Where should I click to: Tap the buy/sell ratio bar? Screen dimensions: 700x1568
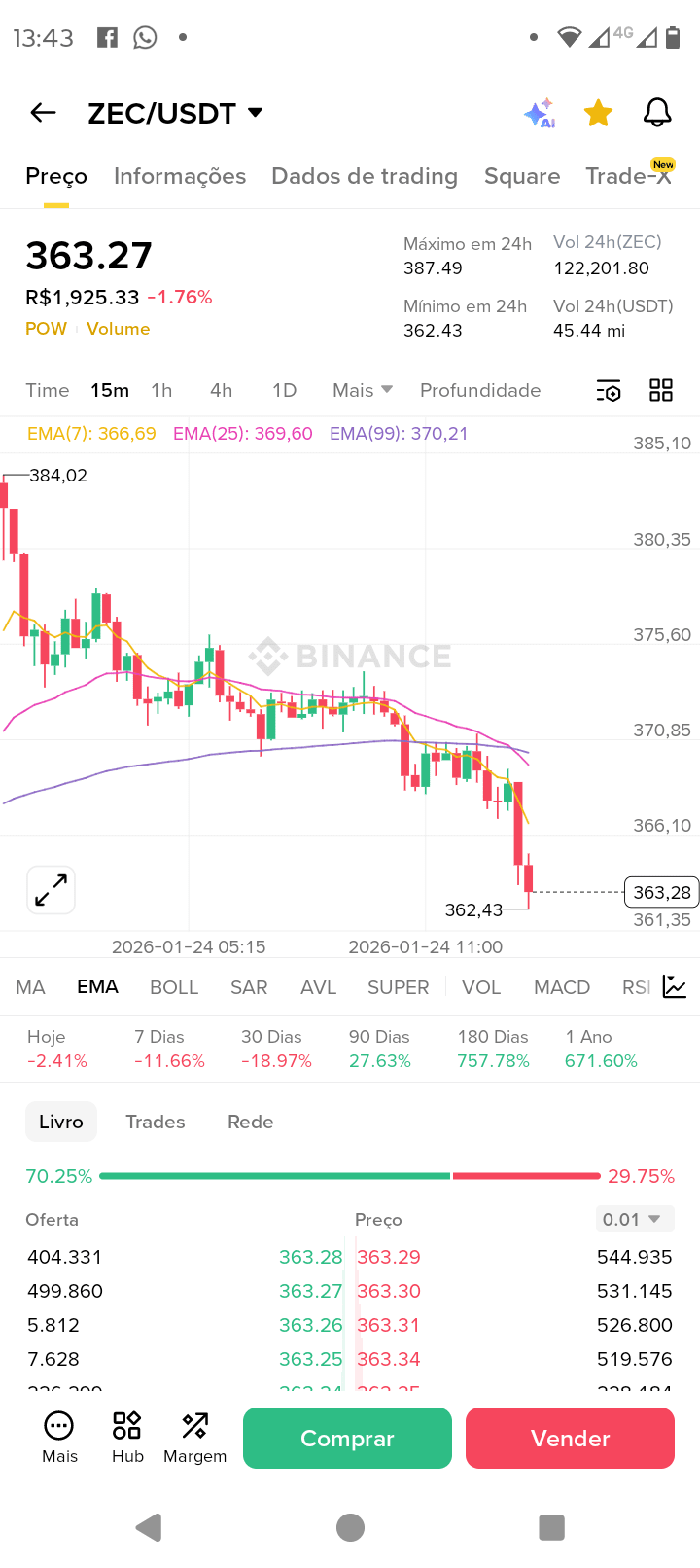pos(350,1176)
